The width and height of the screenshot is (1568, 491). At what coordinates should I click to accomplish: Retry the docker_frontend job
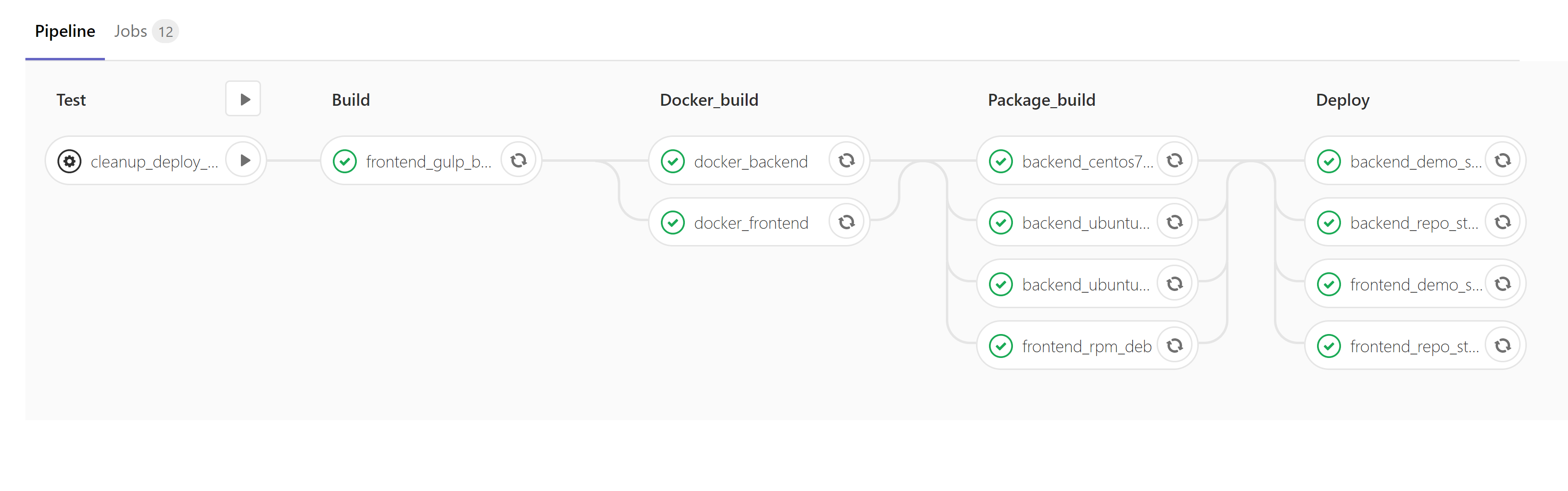[847, 222]
